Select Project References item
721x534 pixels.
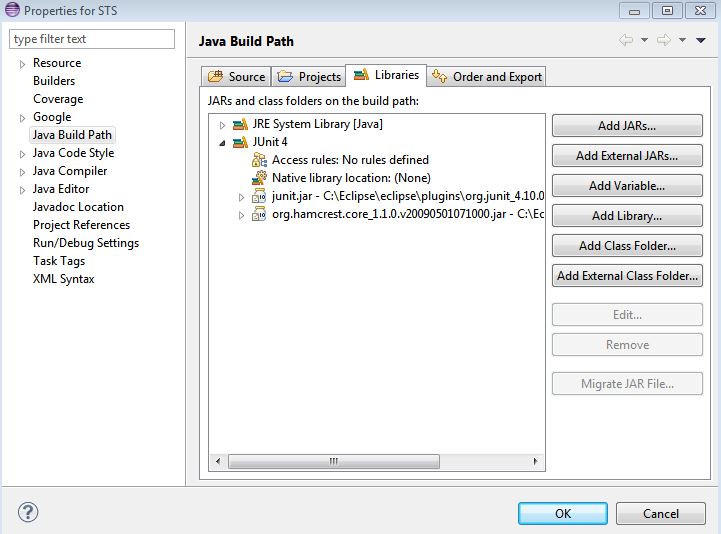81,225
